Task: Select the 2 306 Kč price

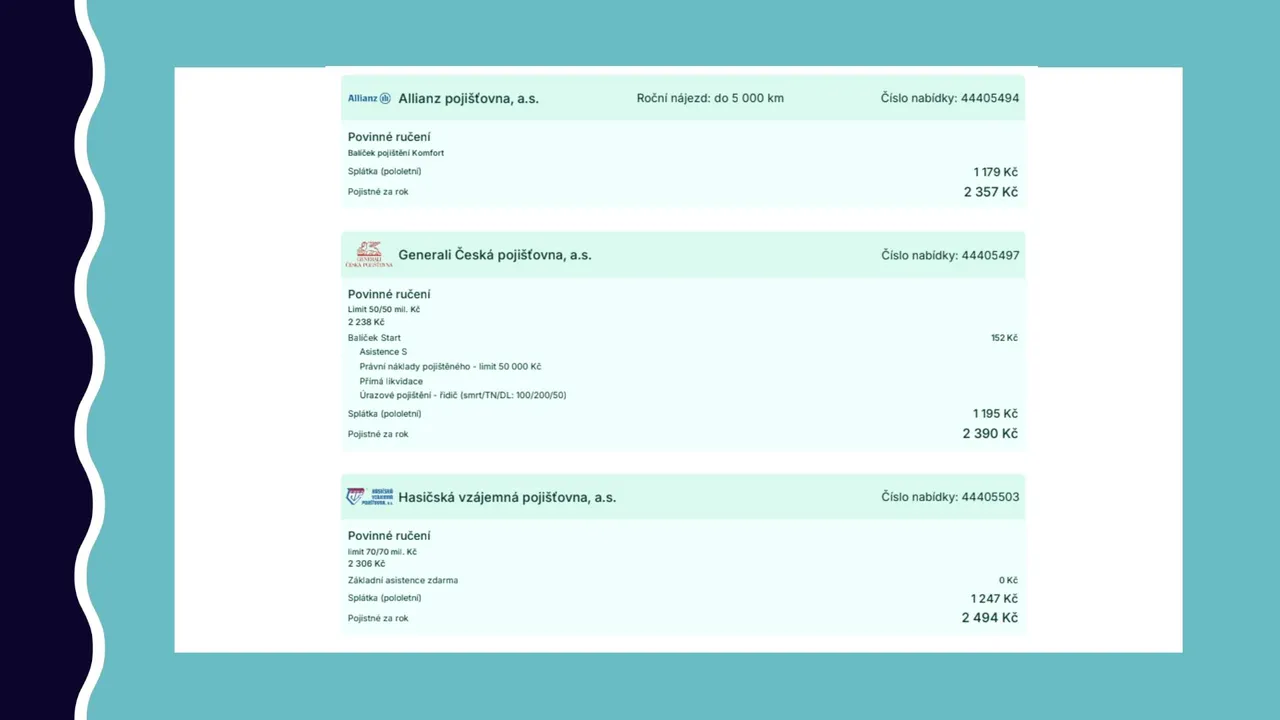Action: pos(366,564)
